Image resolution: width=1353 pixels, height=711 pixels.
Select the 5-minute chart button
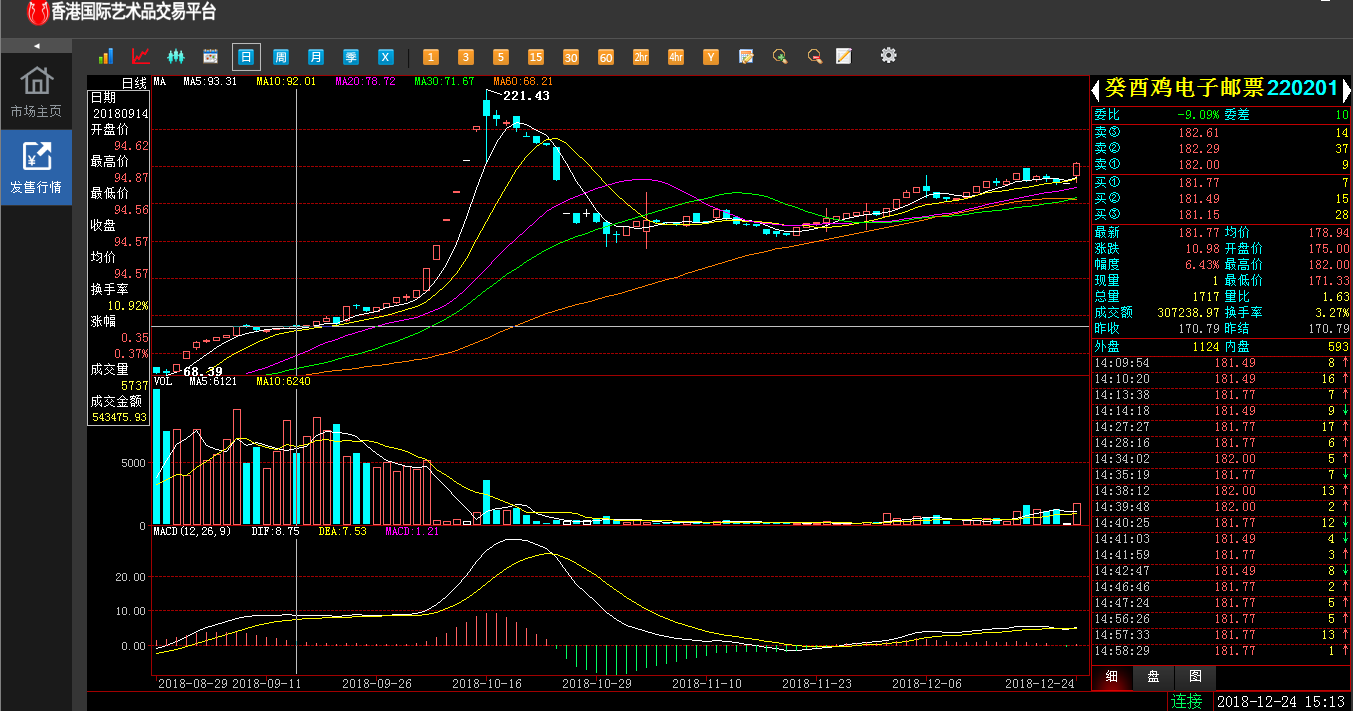[x=500, y=57]
